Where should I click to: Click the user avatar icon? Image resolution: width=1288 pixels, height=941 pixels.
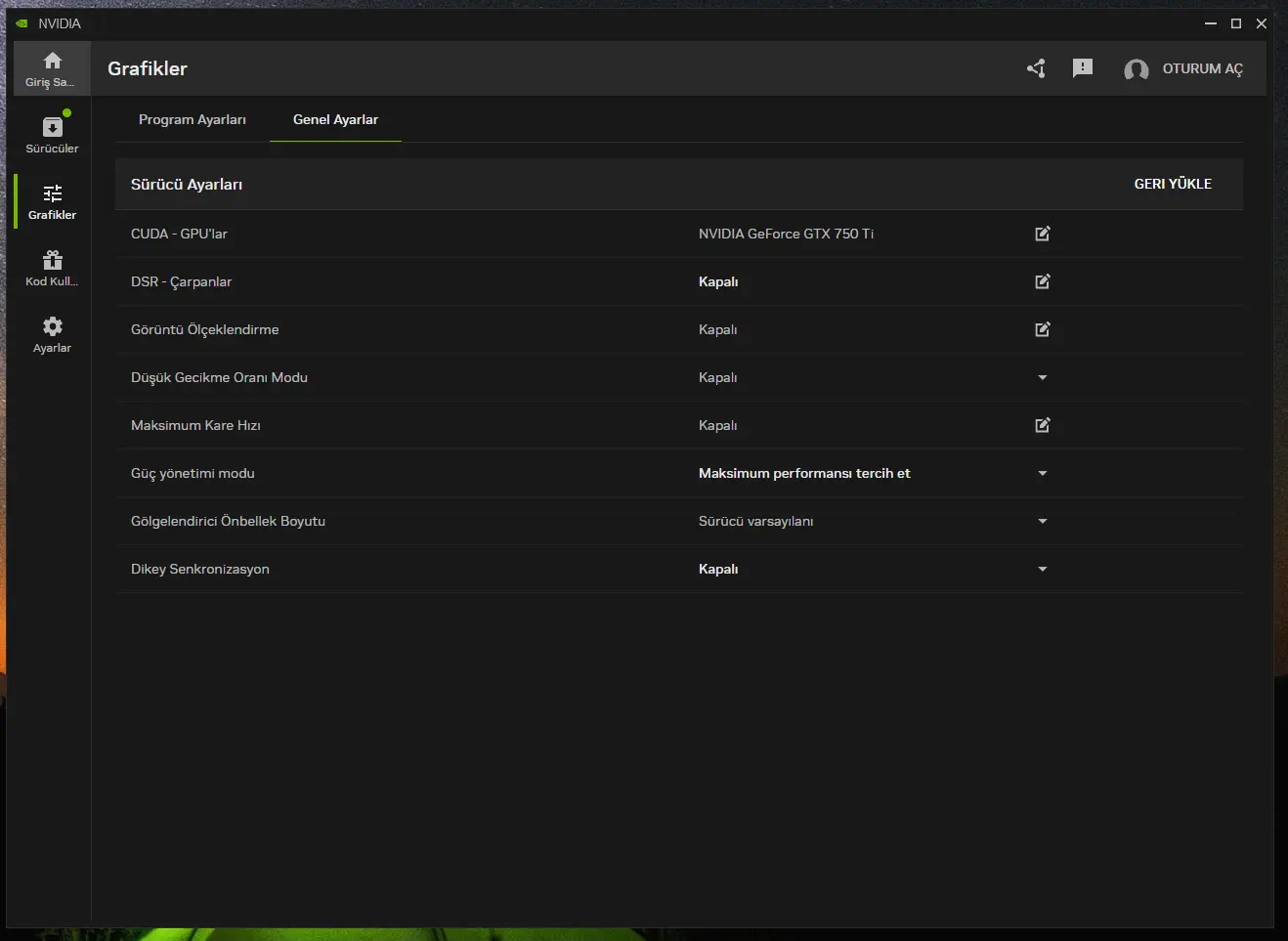coord(1136,69)
